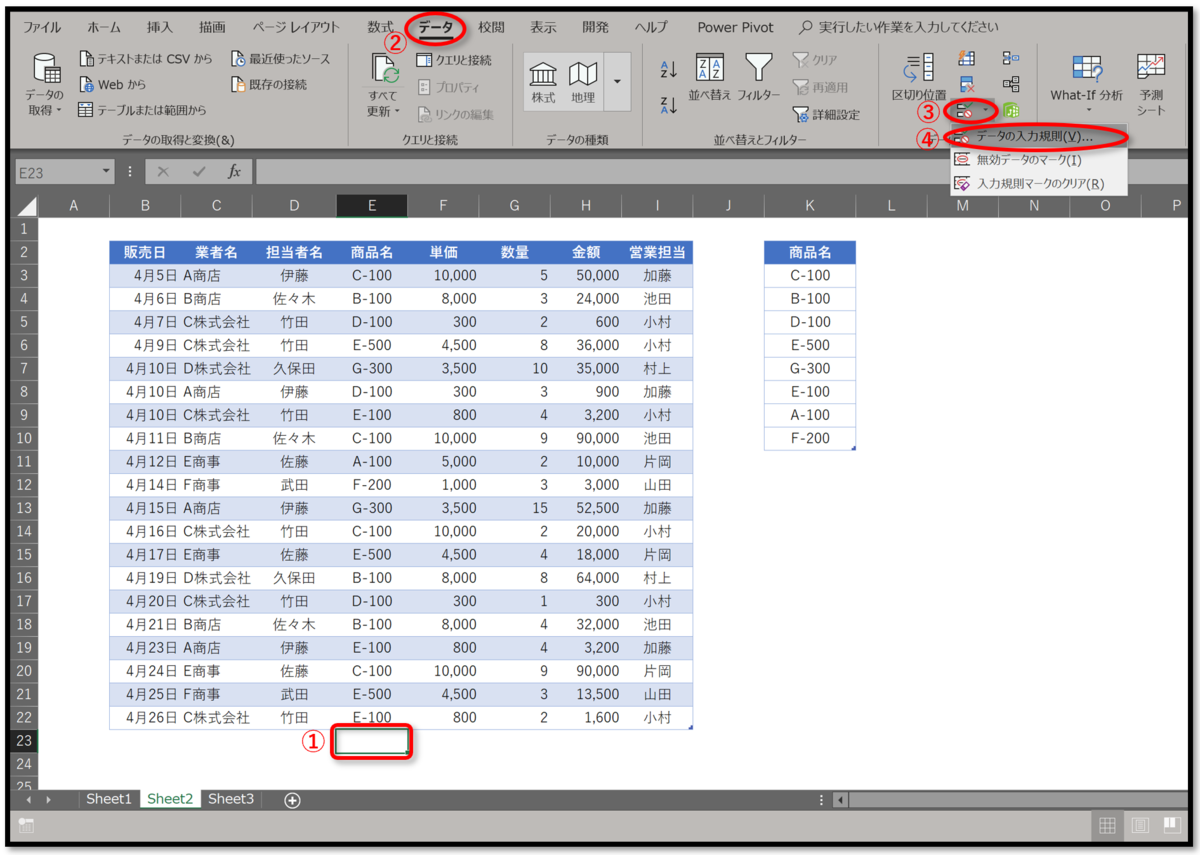
Task: Select the 金額 cell 52,500
Action: click(x=586, y=508)
